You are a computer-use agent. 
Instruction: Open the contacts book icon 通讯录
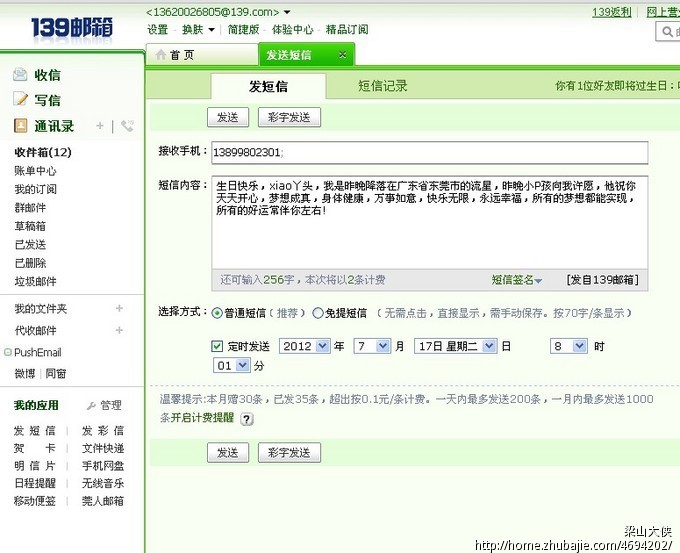point(20,126)
